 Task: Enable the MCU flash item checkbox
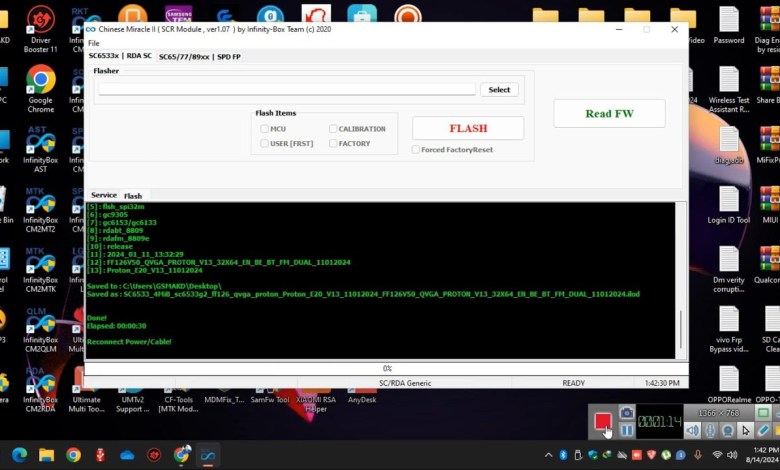click(x=264, y=129)
